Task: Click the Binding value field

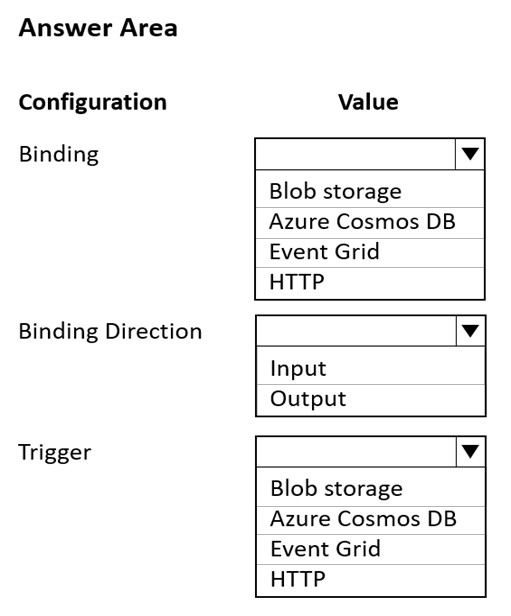Action: click(355, 154)
